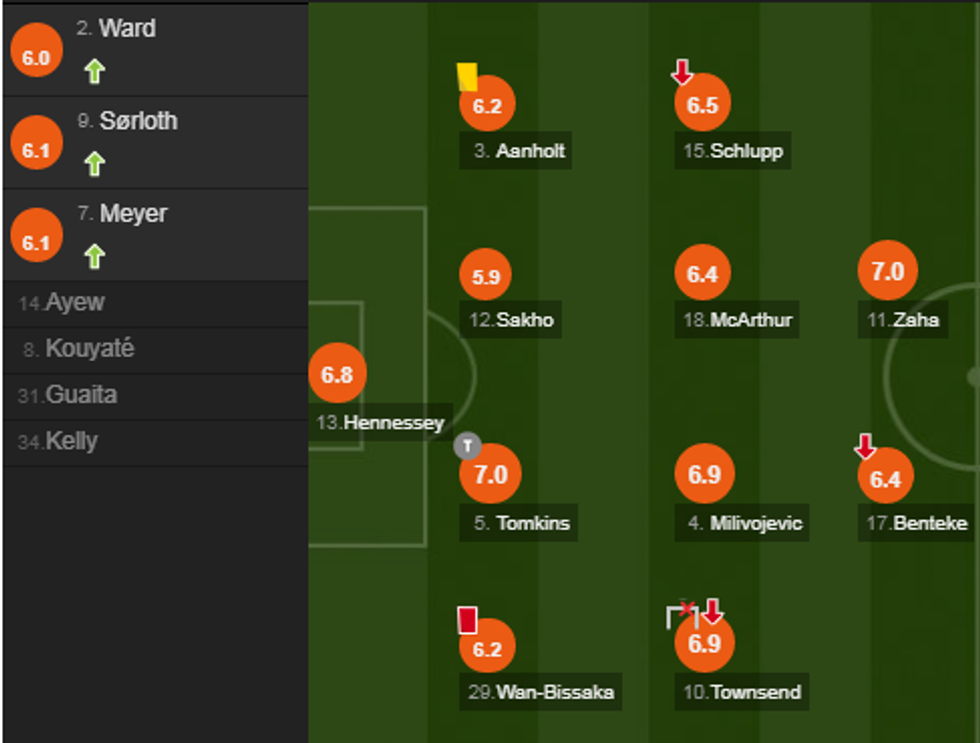
Task: Click Townsend's 6.9 rating circle
Action: 704,643
